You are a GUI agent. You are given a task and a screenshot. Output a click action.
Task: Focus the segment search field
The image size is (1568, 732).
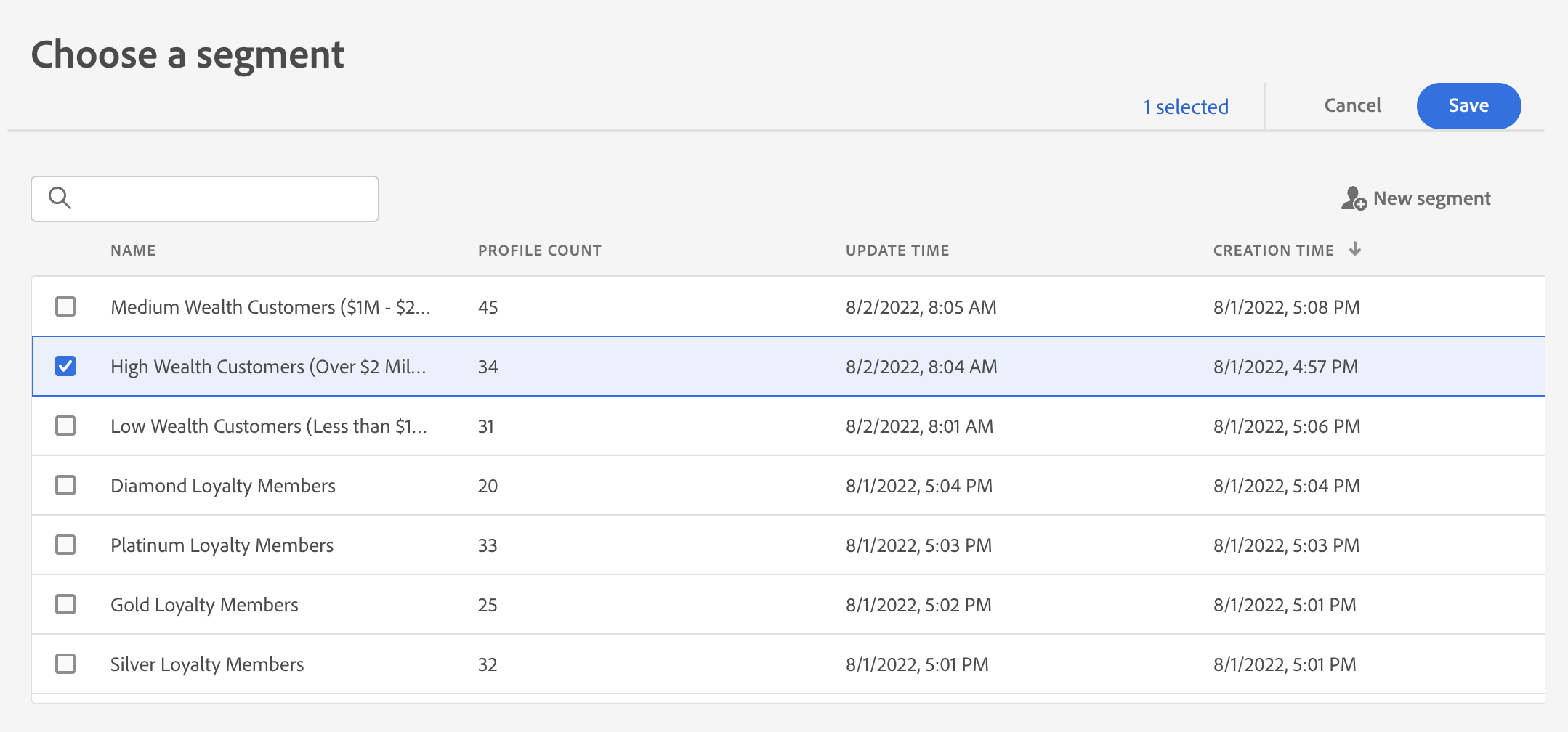(x=205, y=199)
